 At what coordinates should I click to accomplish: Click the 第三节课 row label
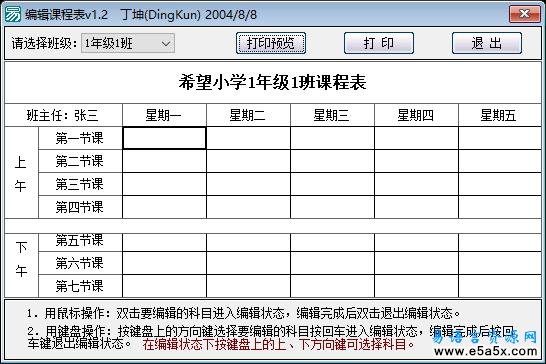(x=80, y=184)
